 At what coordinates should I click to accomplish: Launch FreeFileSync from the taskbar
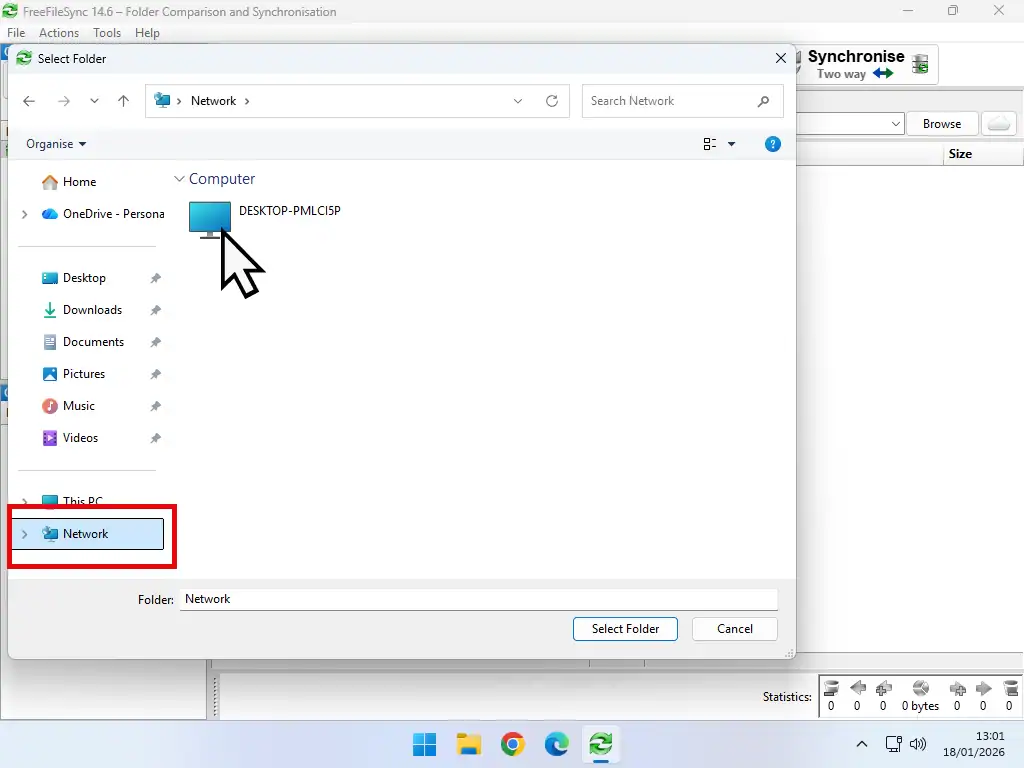coord(601,744)
